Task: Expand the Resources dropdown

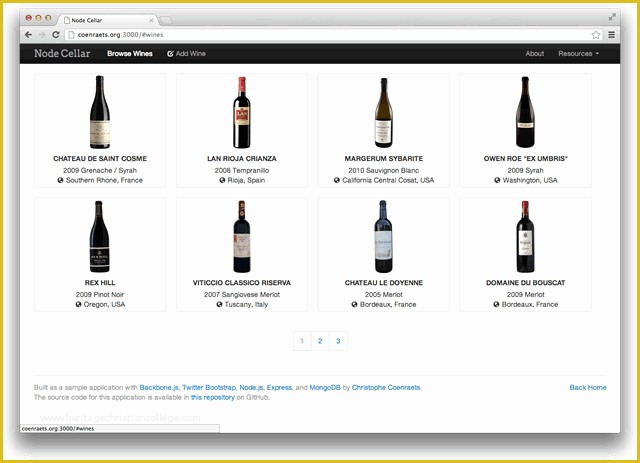Action: [578, 53]
